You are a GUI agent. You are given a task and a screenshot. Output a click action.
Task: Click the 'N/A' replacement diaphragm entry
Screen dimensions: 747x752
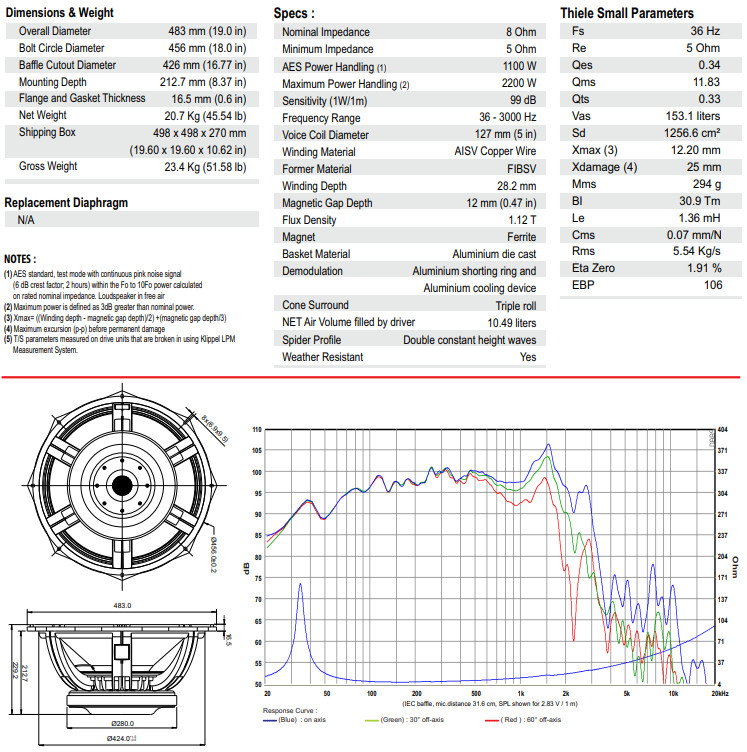(26, 220)
